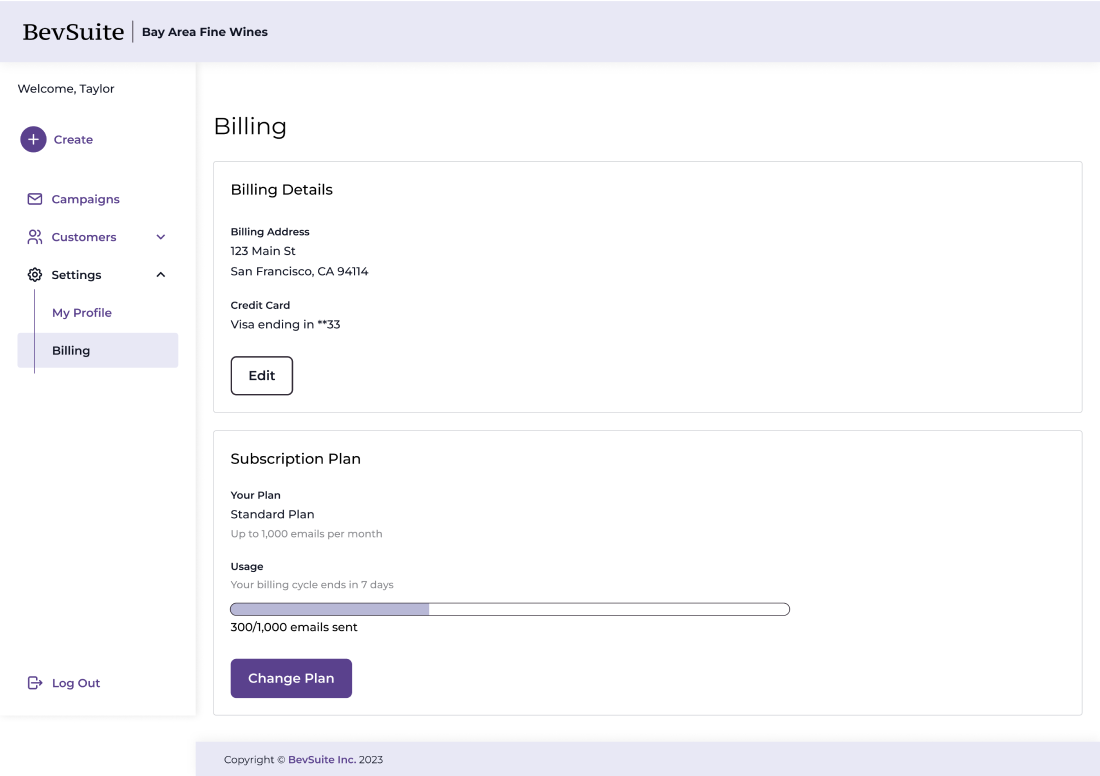The width and height of the screenshot is (1100, 776).
Task: Click the purple plus Create icon
Action: 33,140
